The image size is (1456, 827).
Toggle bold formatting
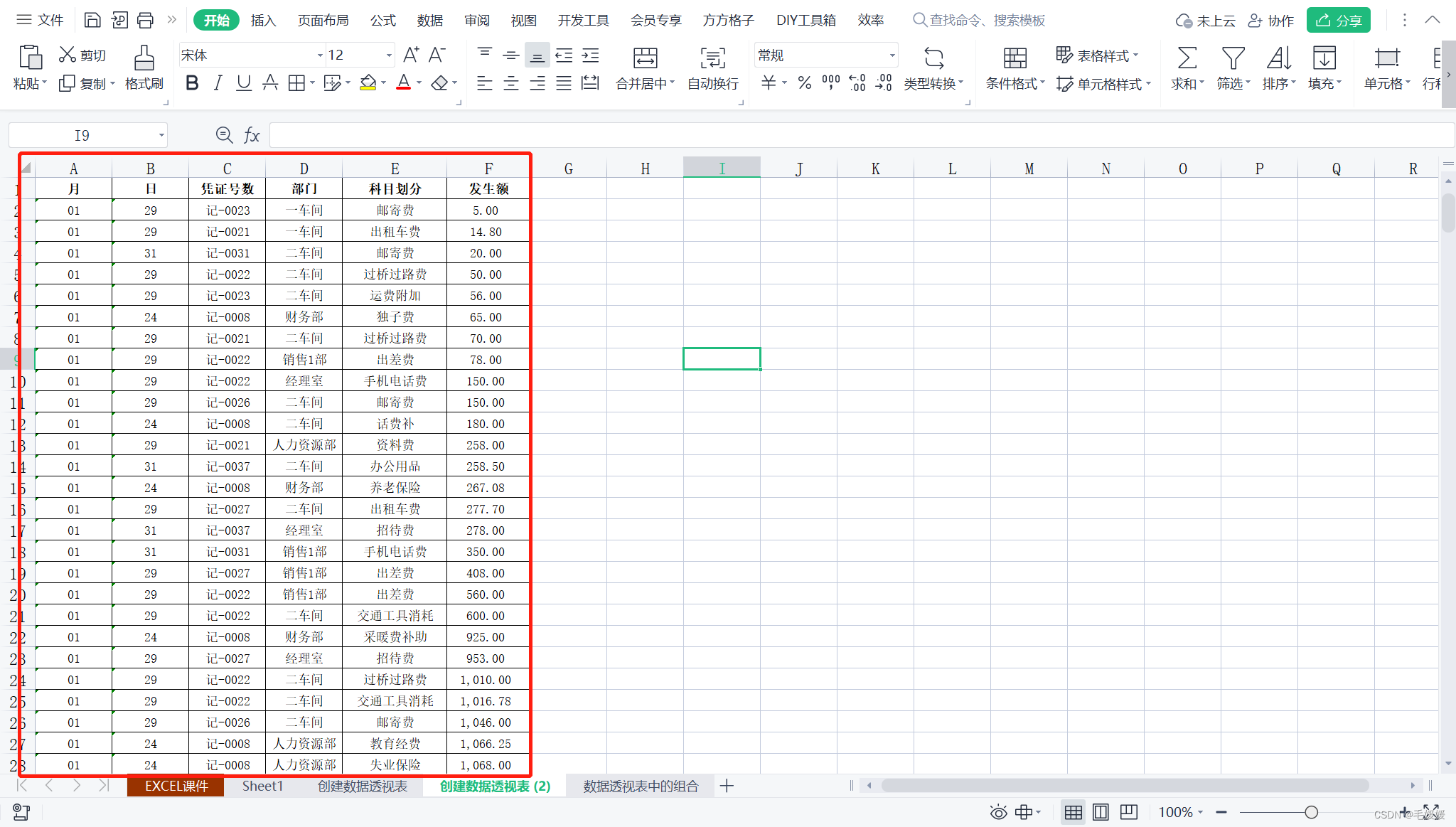(192, 83)
